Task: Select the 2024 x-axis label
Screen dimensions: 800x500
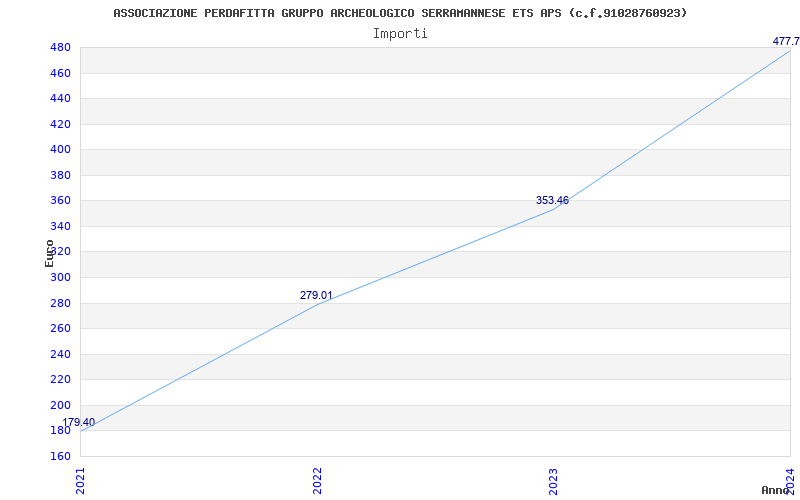Action: [x=790, y=481]
